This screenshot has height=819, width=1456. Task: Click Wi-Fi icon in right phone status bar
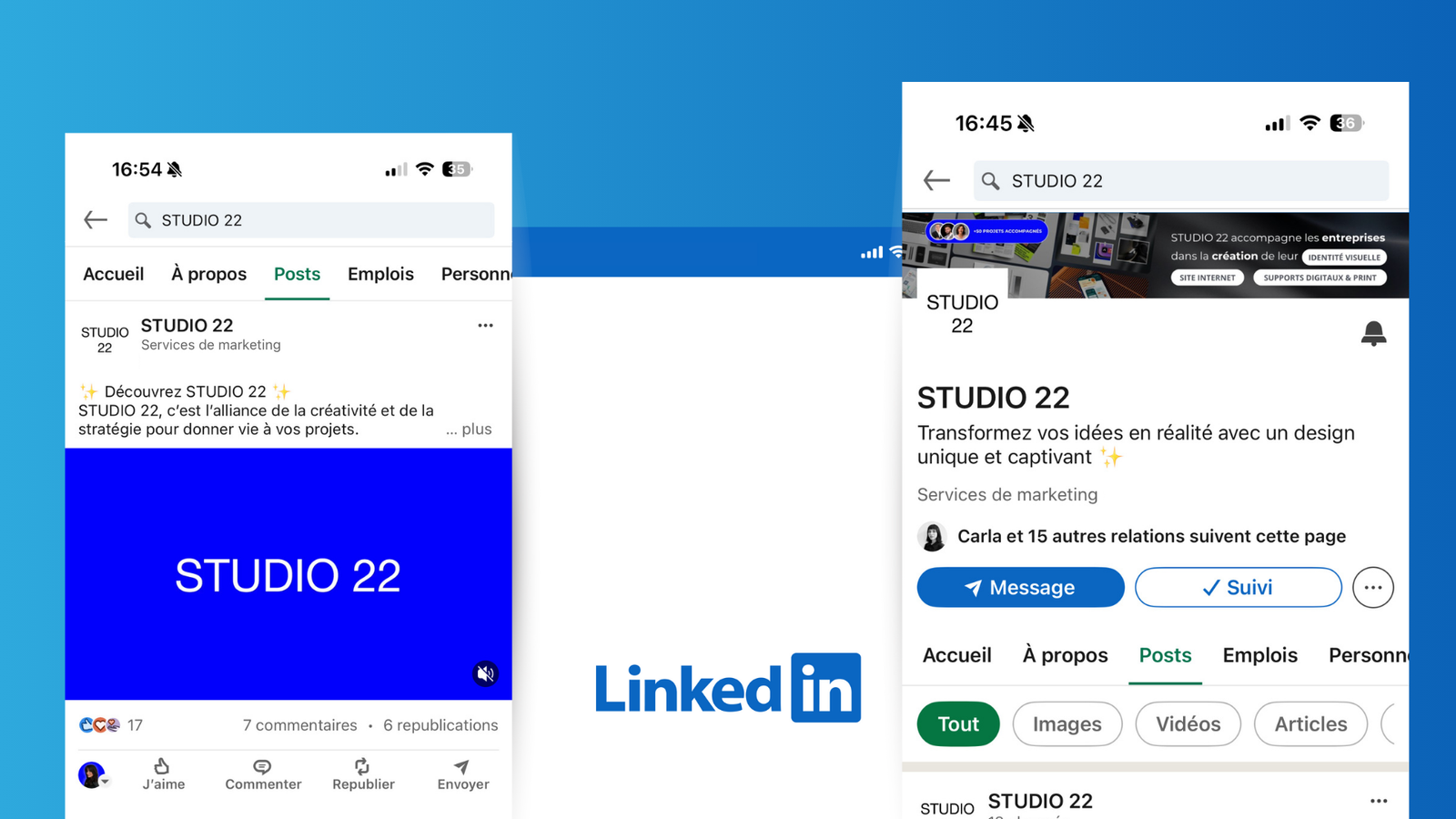coord(1309,123)
